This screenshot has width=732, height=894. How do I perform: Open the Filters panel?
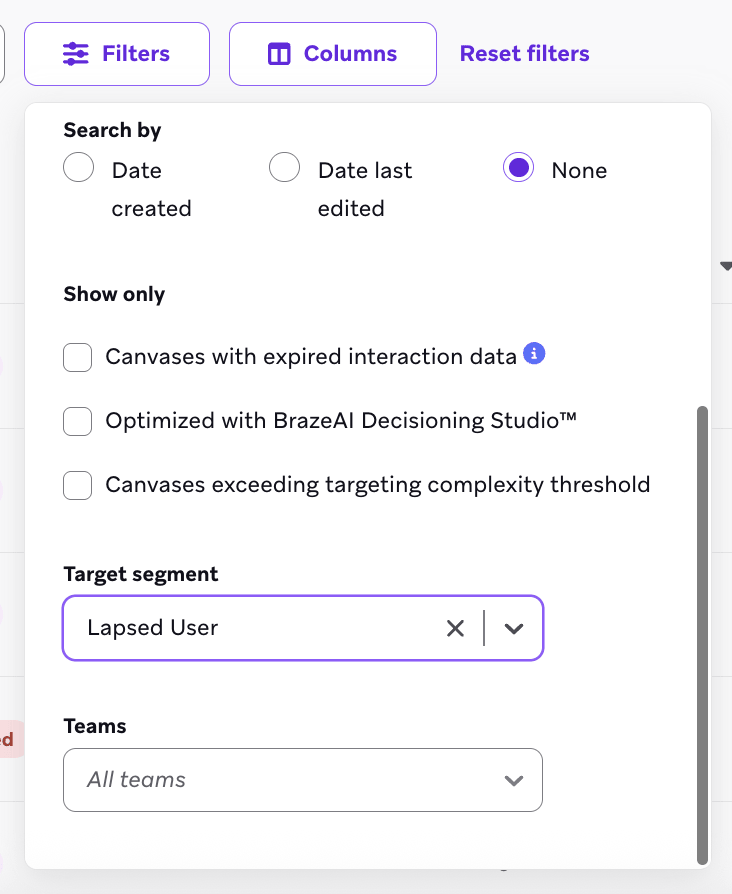(116, 53)
